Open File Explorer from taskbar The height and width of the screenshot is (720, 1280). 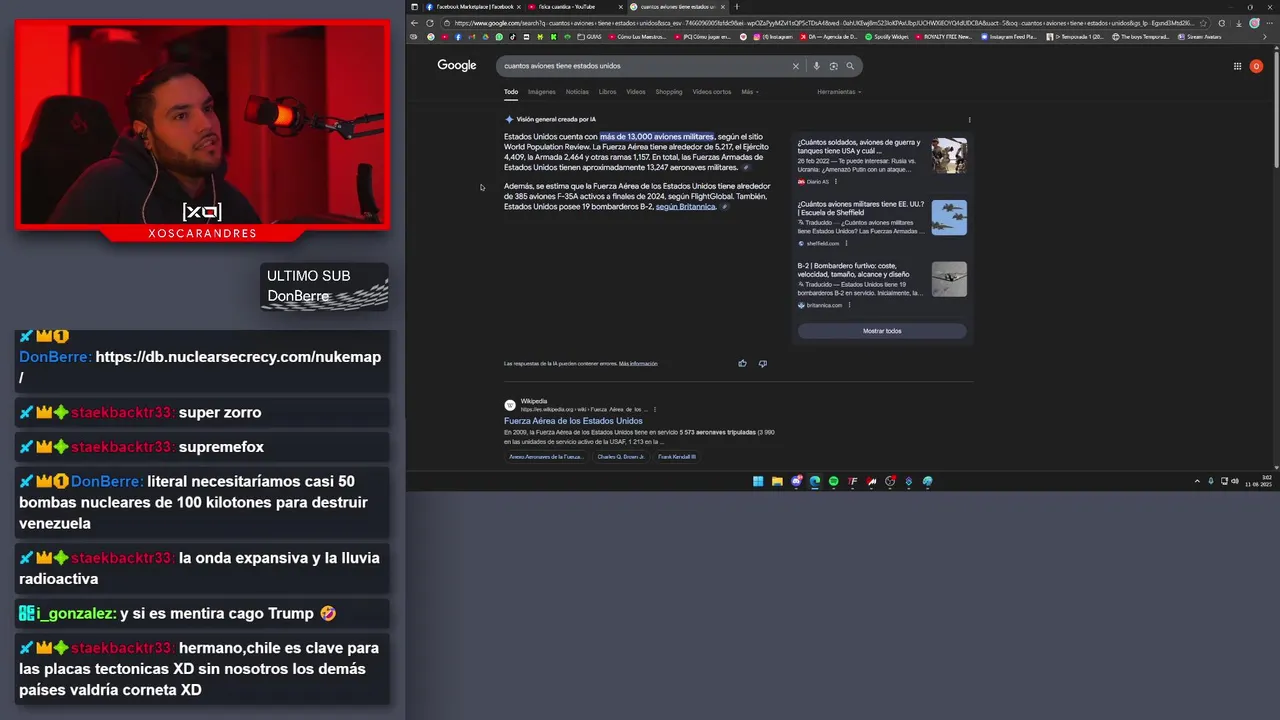777,482
